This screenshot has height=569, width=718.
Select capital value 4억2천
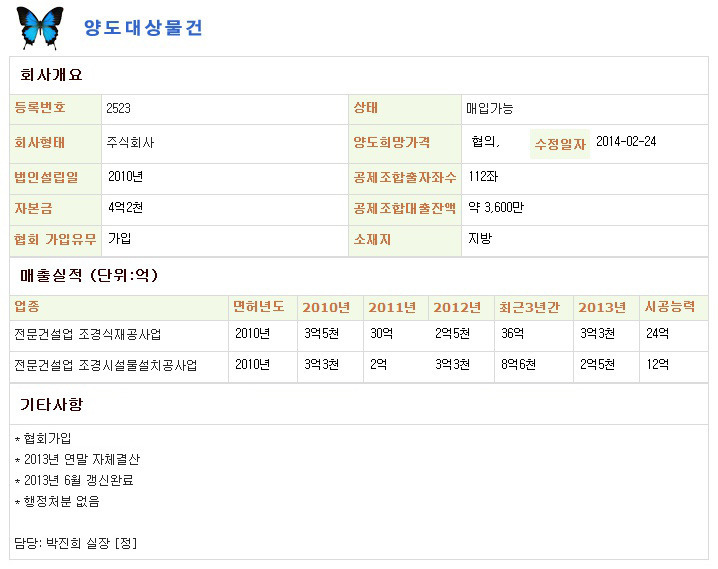click(125, 208)
